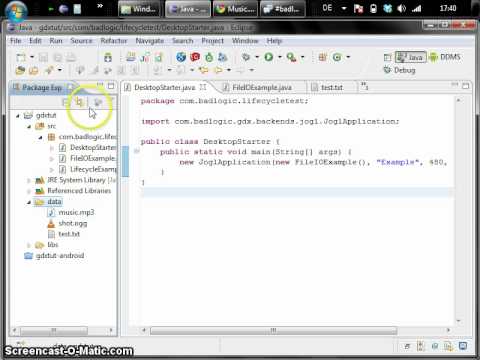480x360 pixels.
Task: Open the External Tools dropdown arrow
Action: (x=303, y=57)
